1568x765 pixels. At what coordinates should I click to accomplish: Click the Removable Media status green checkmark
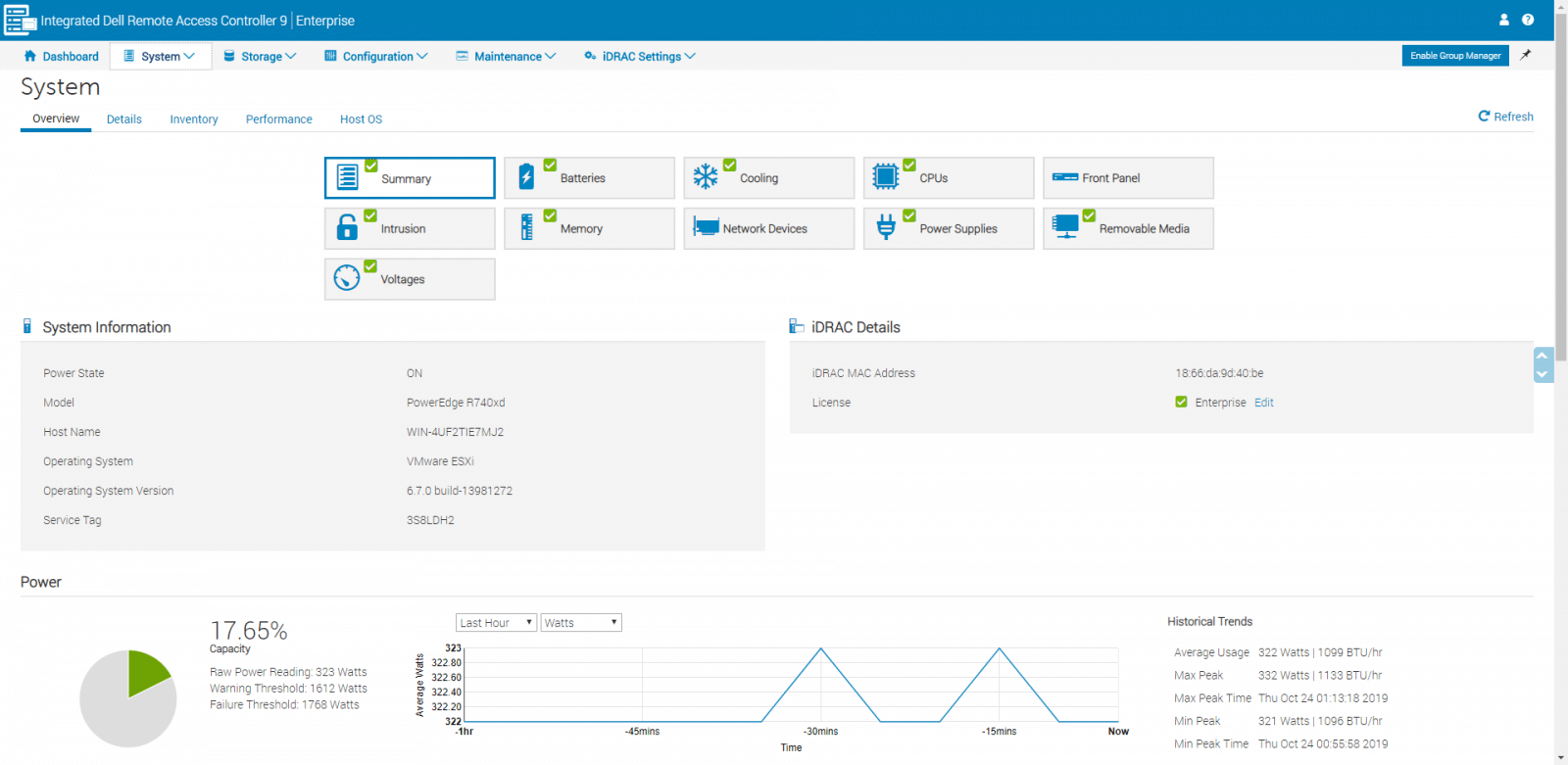coord(1089,215)
